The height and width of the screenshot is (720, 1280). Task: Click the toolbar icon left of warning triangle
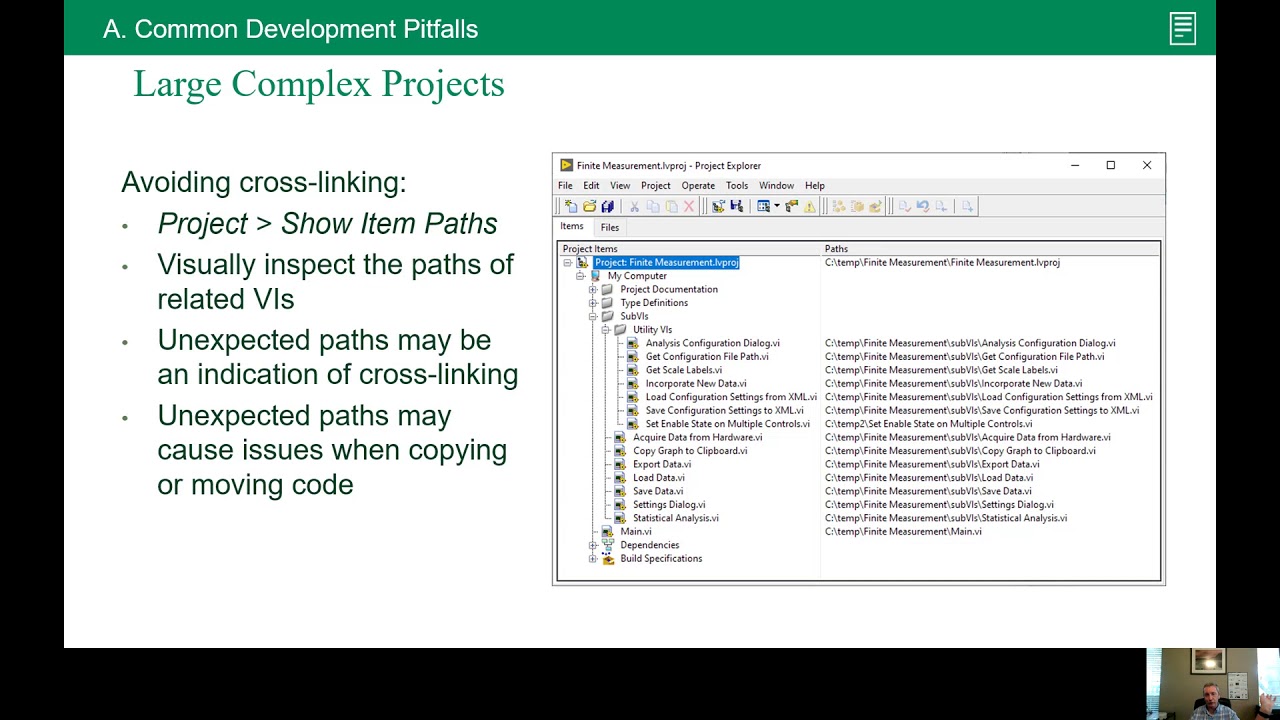click(x=792, y=206)
